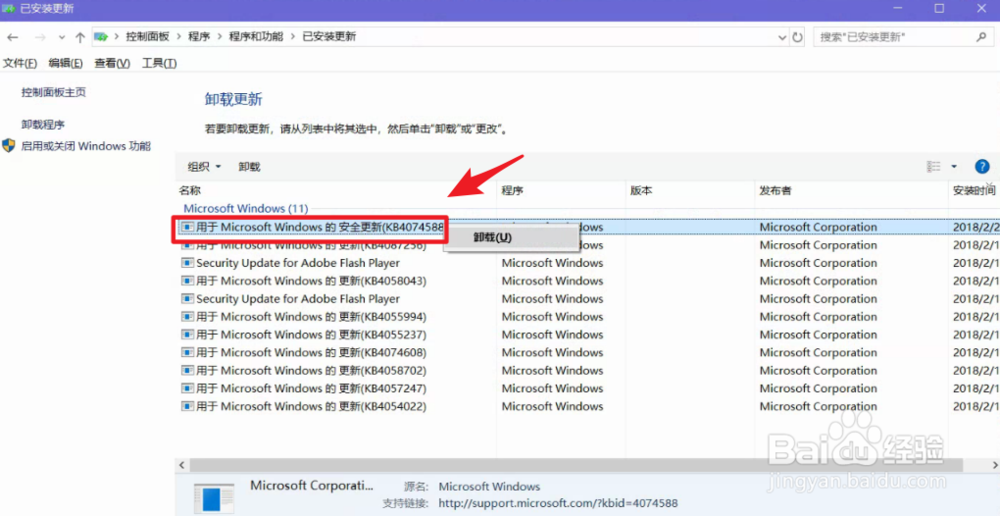Open the blue help icon

(982, 166)
